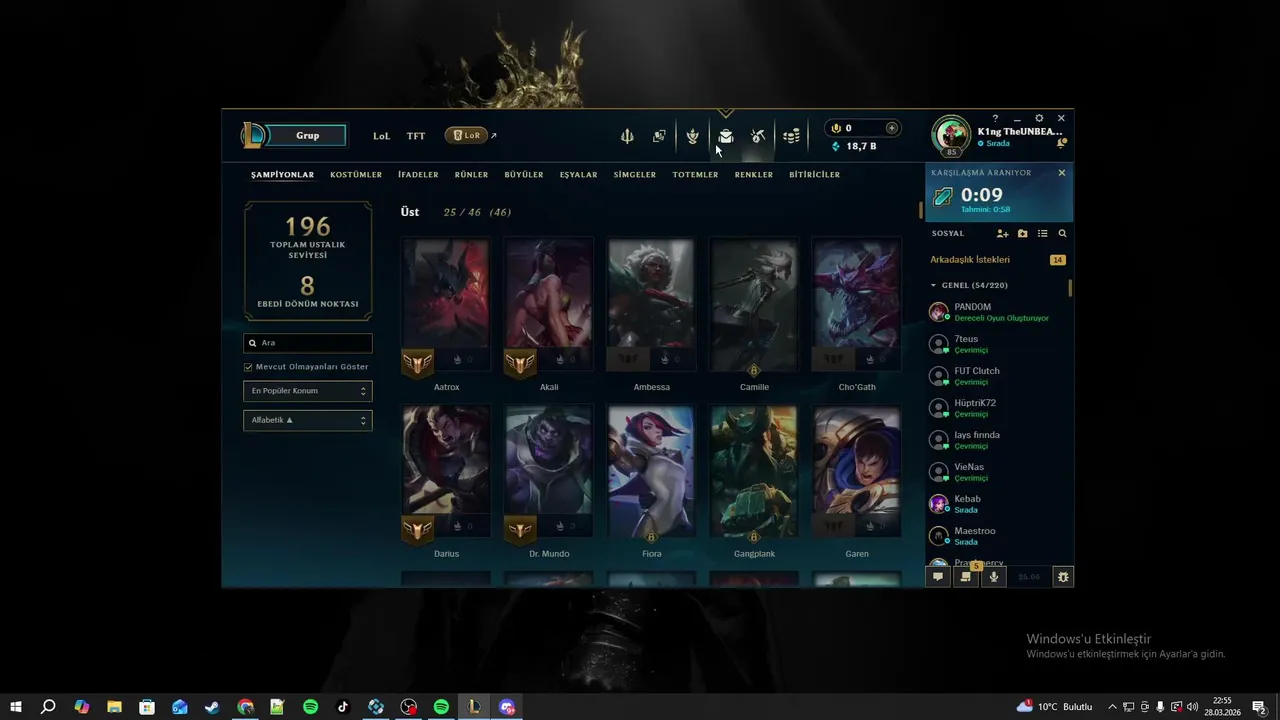This screenshot has height=720, width=1280.
Task: Select friend Kebab in the list
Action: [x=997, y=504]
